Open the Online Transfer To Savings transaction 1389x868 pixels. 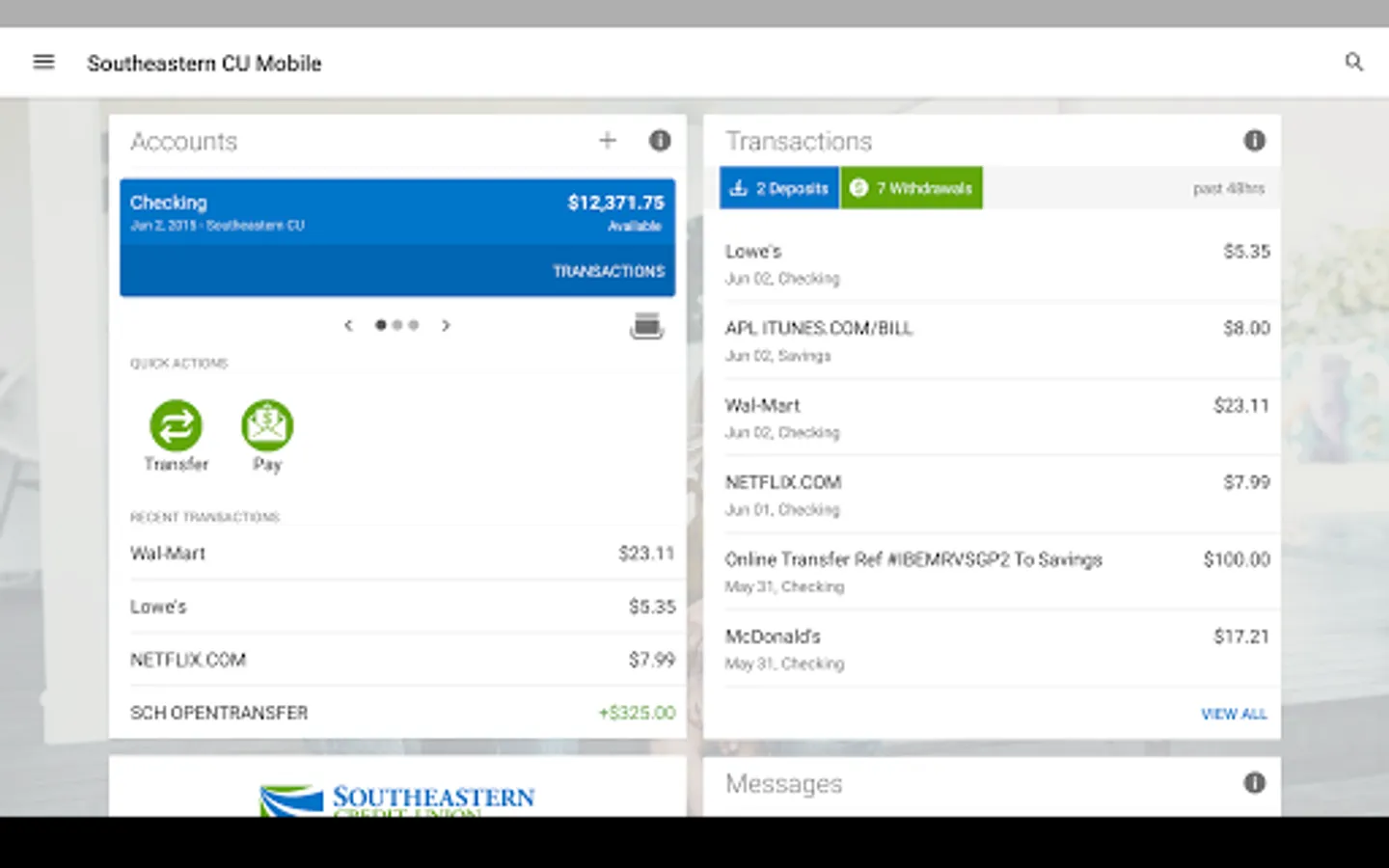(997, 572)
